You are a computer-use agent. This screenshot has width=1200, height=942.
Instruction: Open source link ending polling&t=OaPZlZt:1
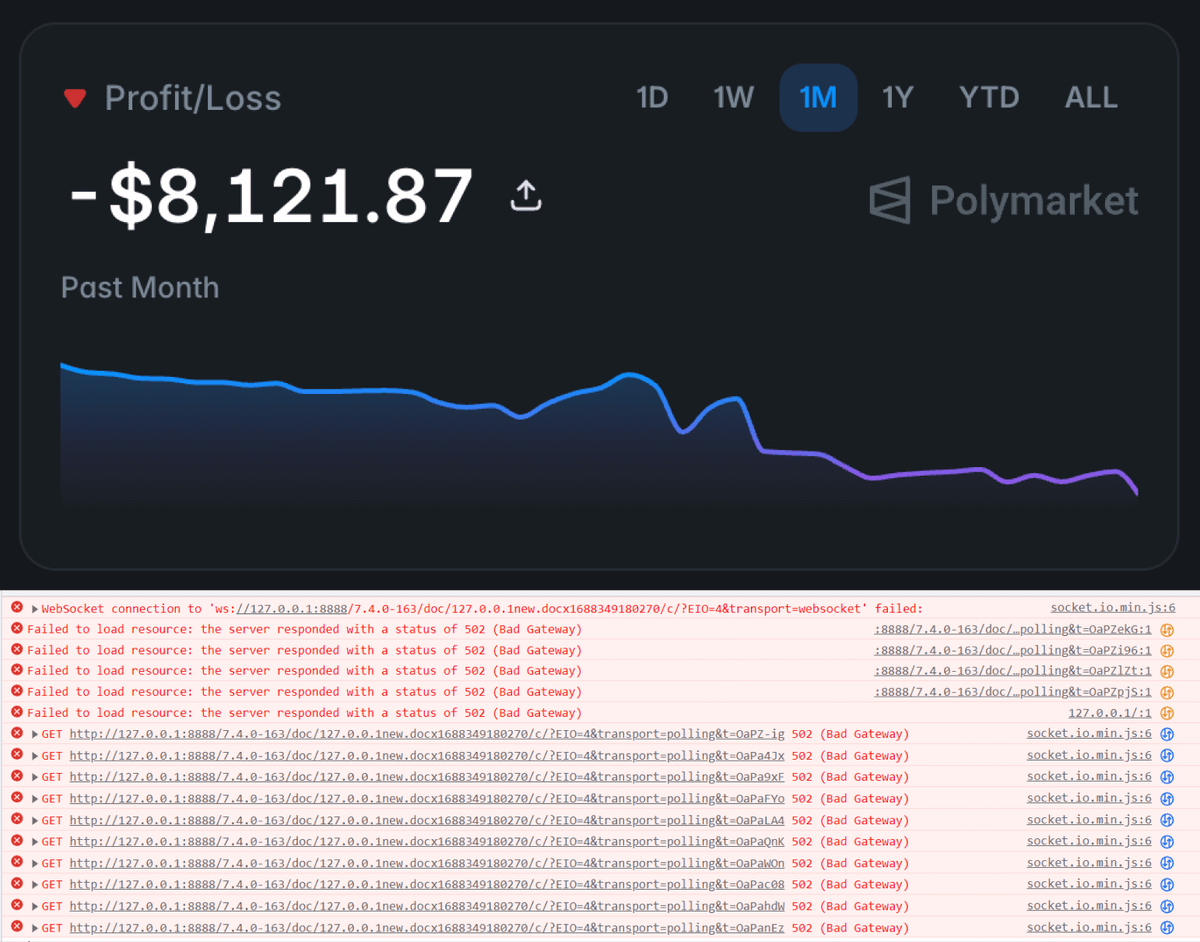coord(1013,671)
